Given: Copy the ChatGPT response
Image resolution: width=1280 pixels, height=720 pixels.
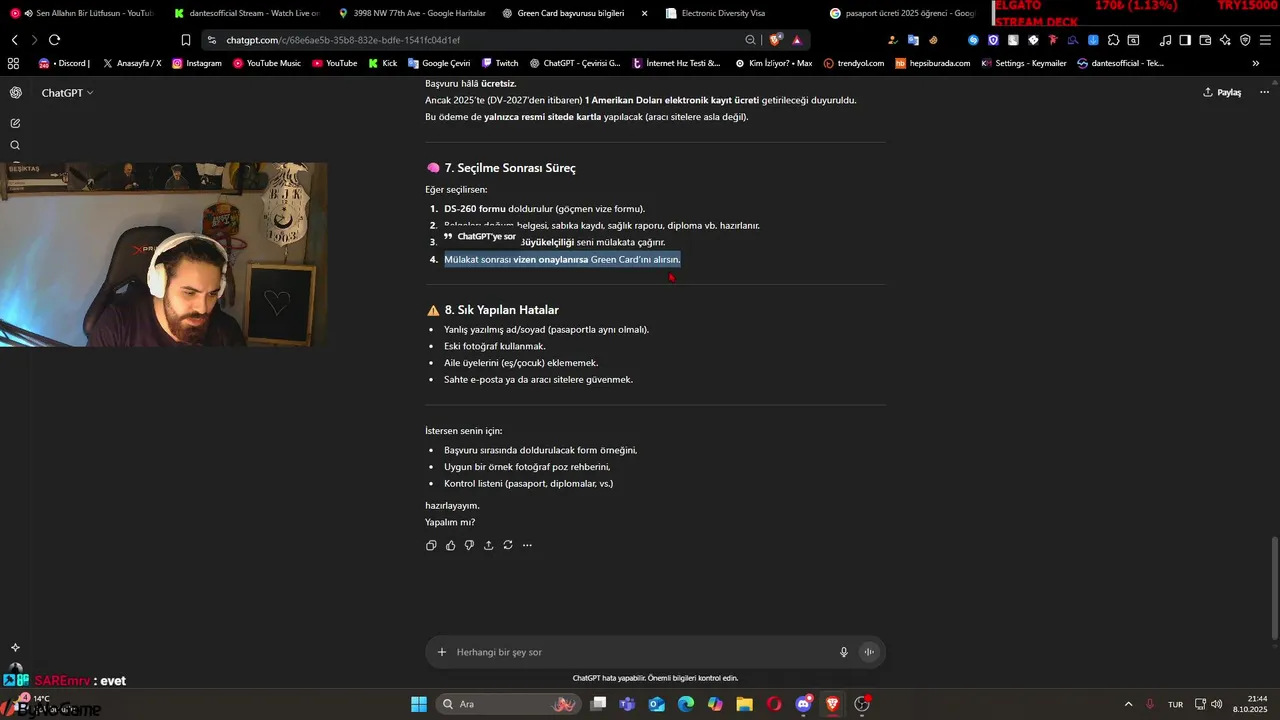Looking at the screenshot, I should (431, 545).
